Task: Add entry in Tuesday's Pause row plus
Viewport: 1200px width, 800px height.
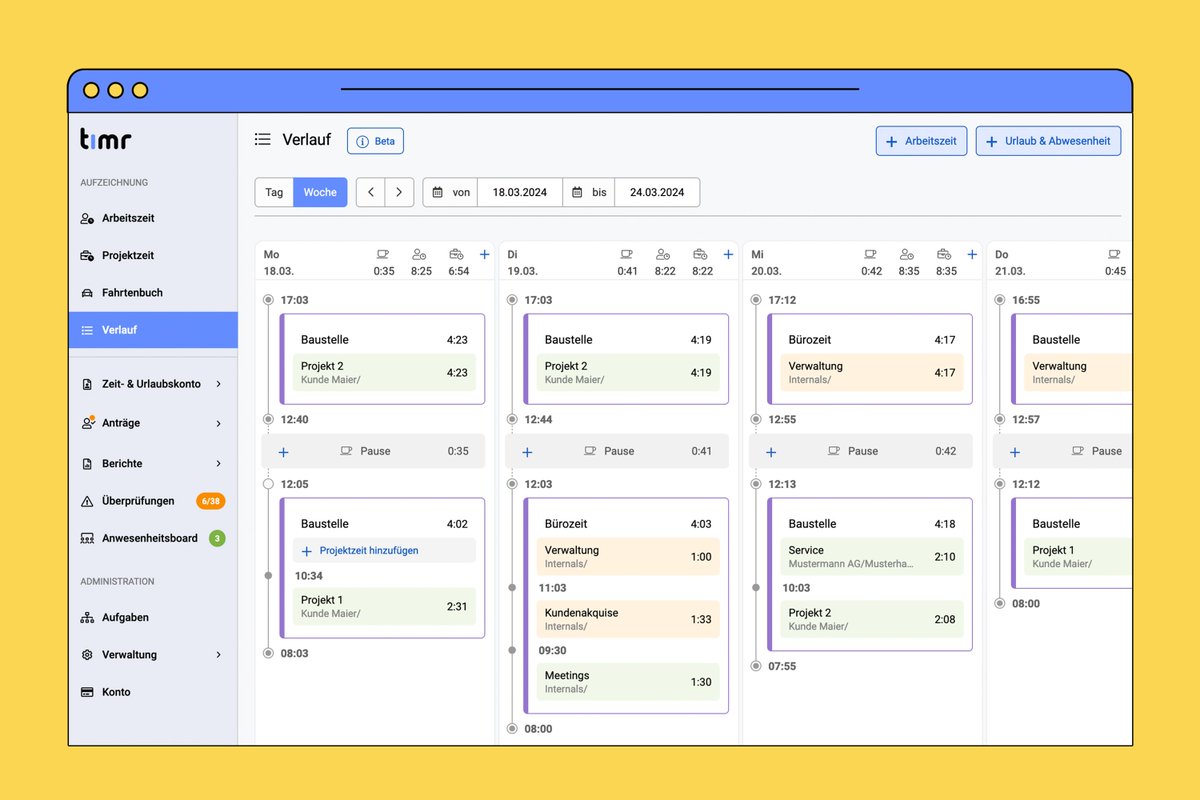Action: (x=527, y=452)
